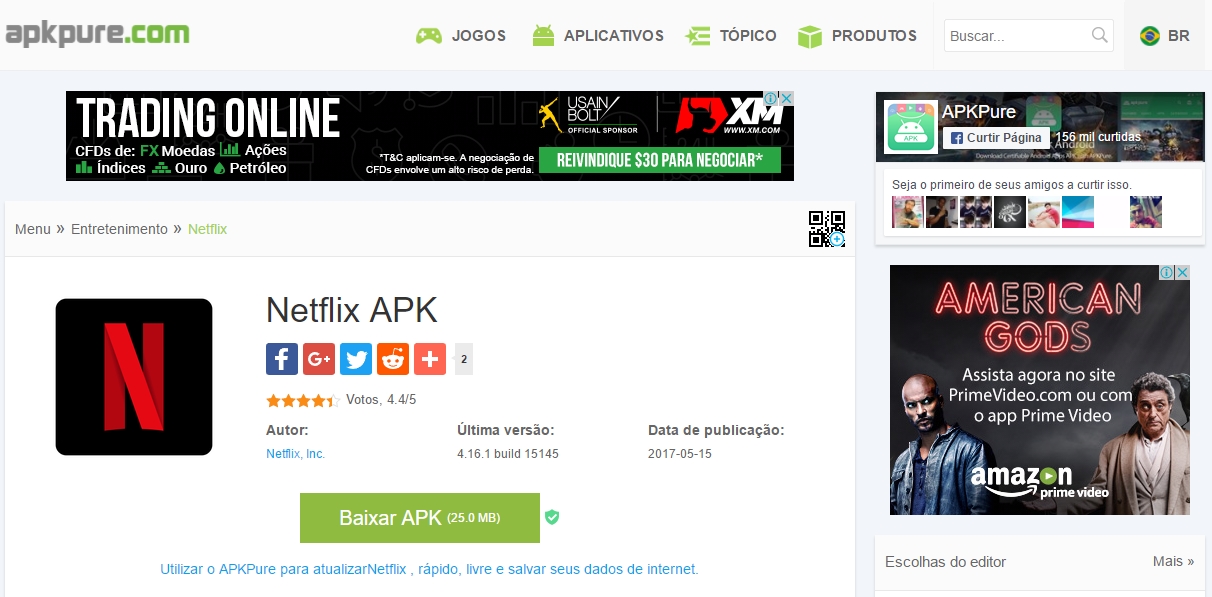Open American Gods ad AdChoices info icon
Screen dimensions: 1212x597
(1167, 273)
